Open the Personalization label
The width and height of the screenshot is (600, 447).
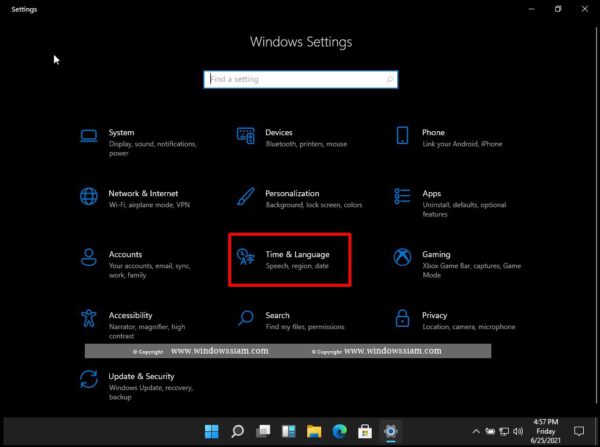tap(292, 193)
